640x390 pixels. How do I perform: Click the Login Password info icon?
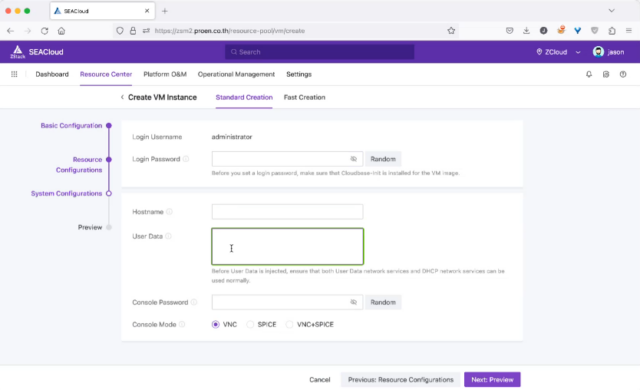[x=186, y=159]
